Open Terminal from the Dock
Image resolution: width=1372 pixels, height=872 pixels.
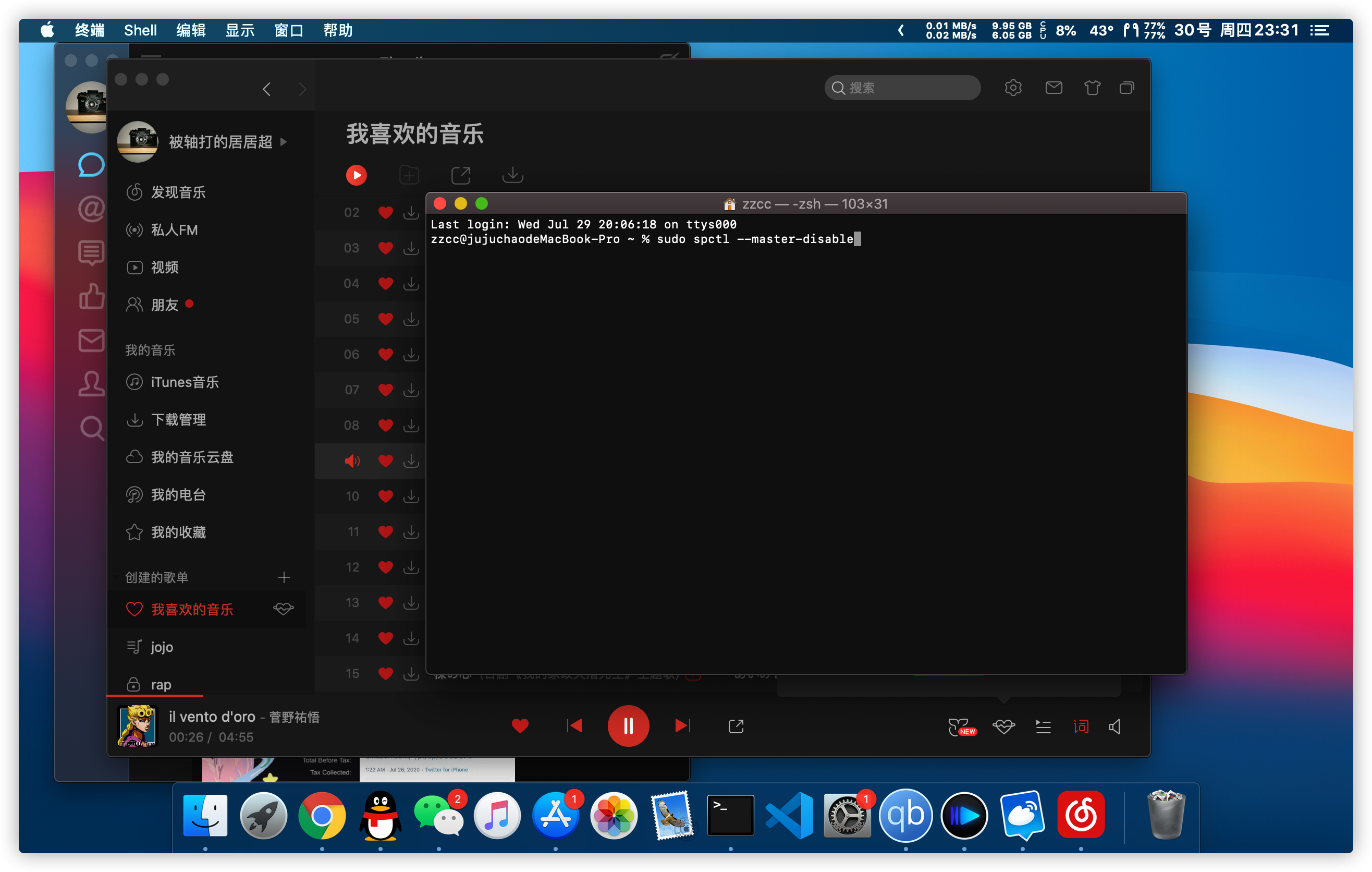(730, 815)
